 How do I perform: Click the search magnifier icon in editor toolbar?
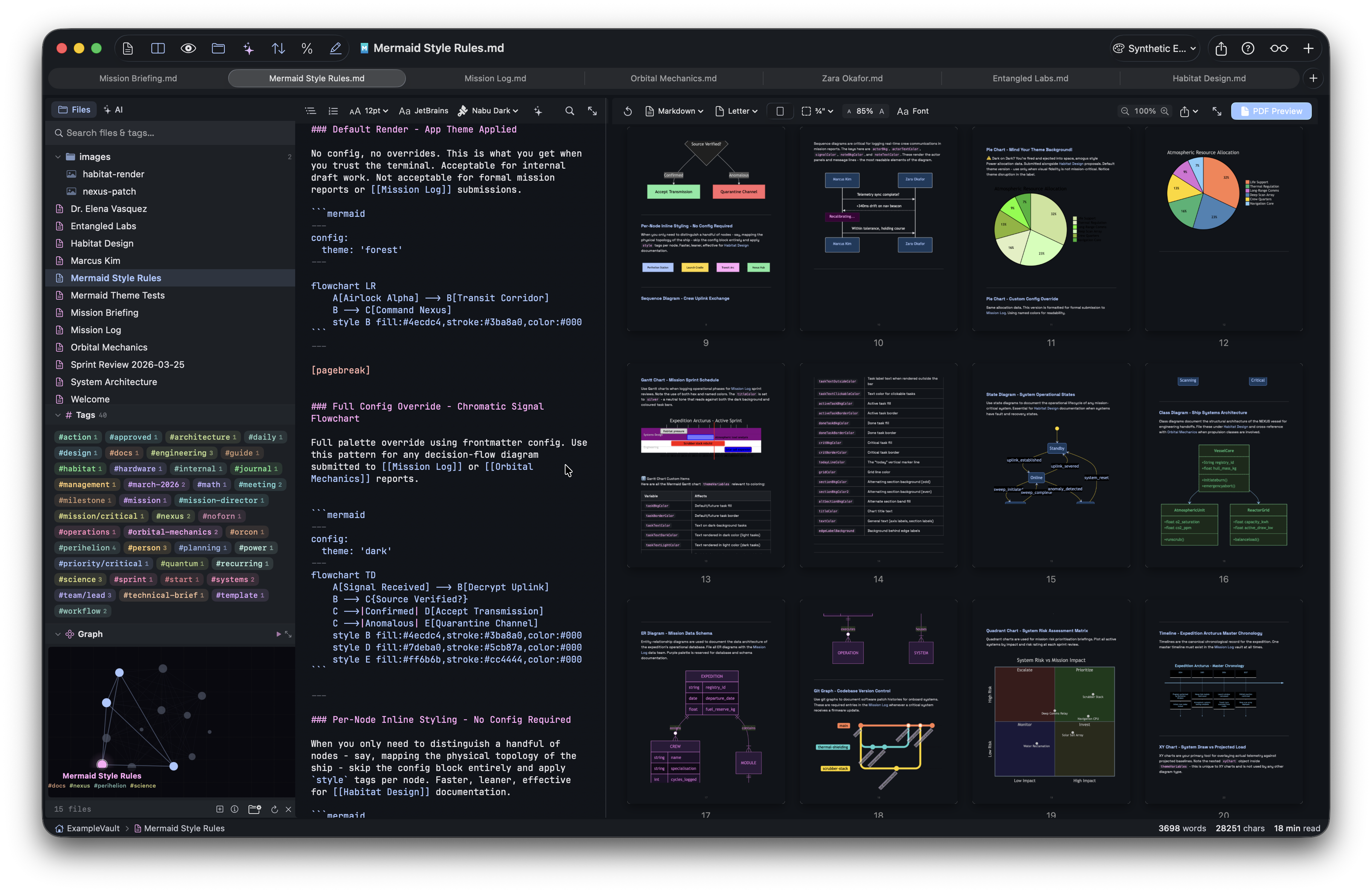(x=570, y=111)
